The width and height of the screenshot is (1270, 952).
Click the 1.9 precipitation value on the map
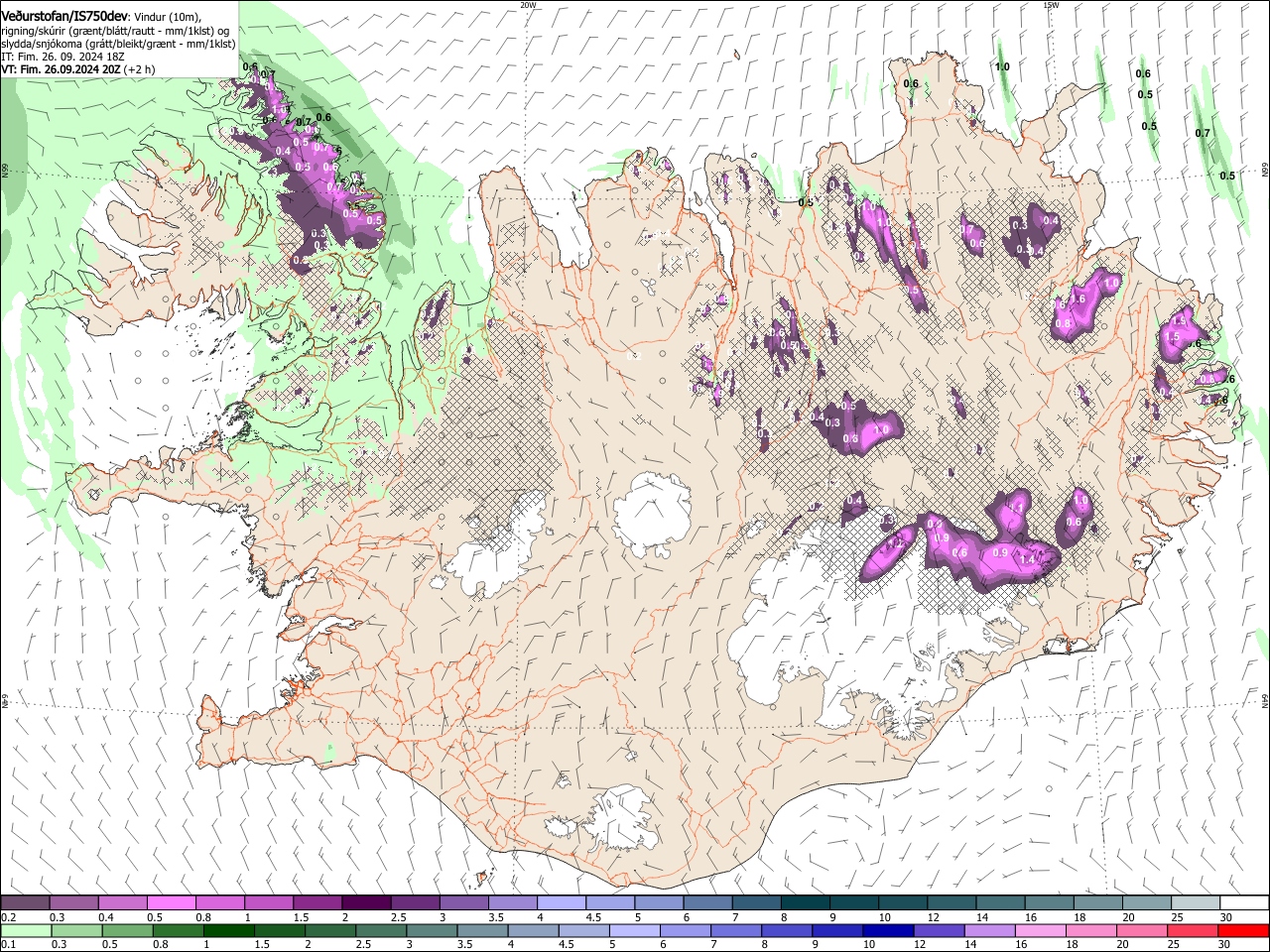coord(1180,321)
